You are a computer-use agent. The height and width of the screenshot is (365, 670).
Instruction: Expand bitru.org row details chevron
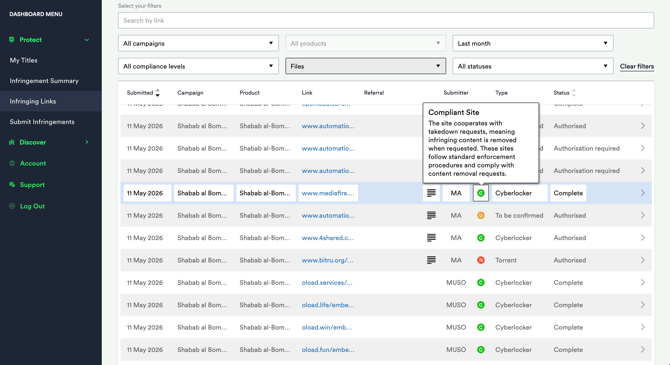tap(643, 260)
